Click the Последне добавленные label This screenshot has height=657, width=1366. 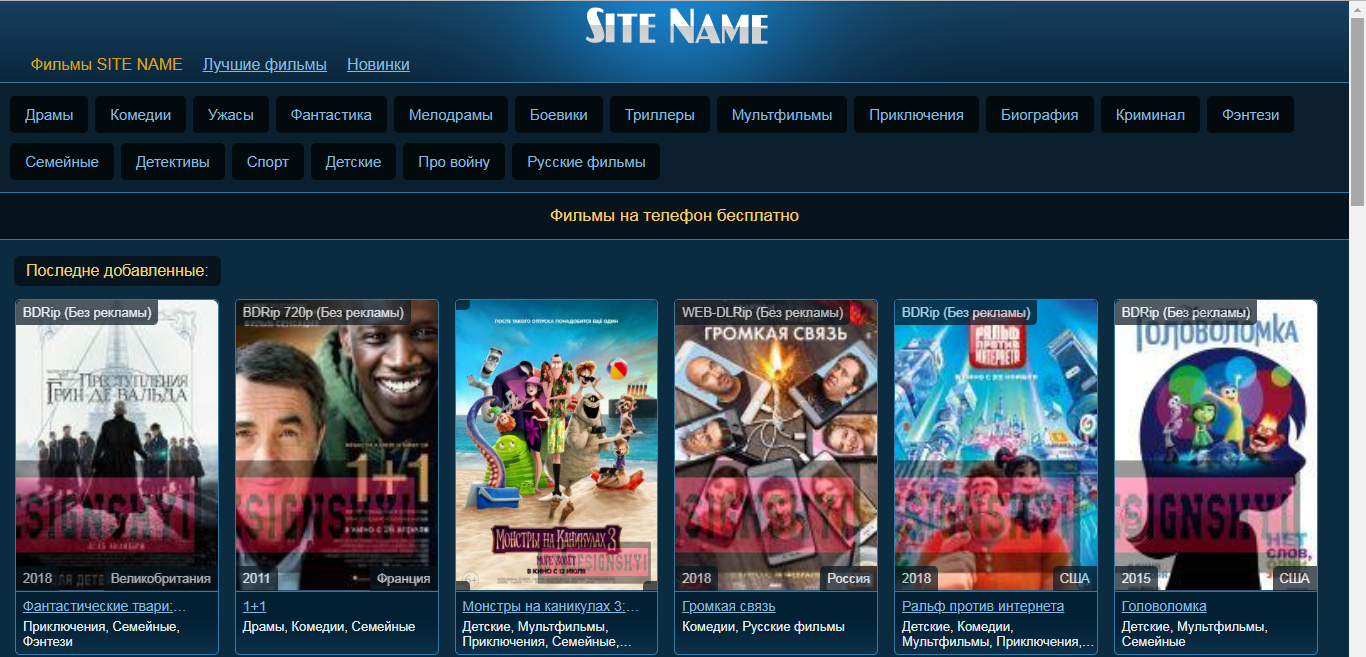pyautogui.click(x=117, y=271)
